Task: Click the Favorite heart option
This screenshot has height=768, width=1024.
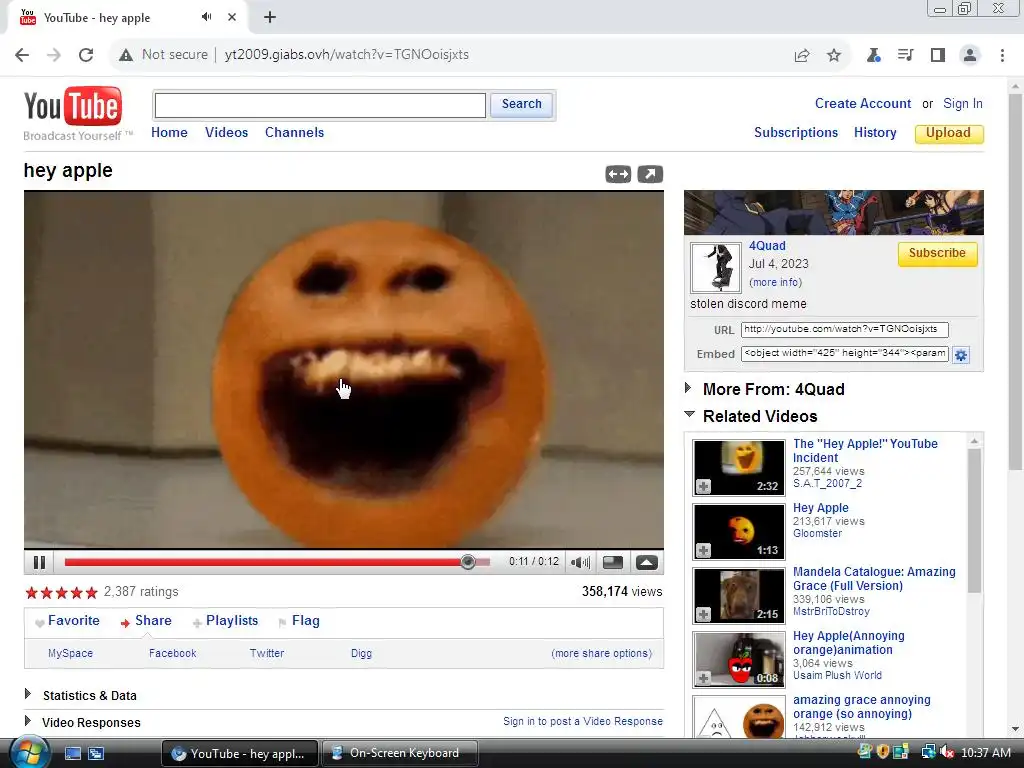Action: (67, 620)
